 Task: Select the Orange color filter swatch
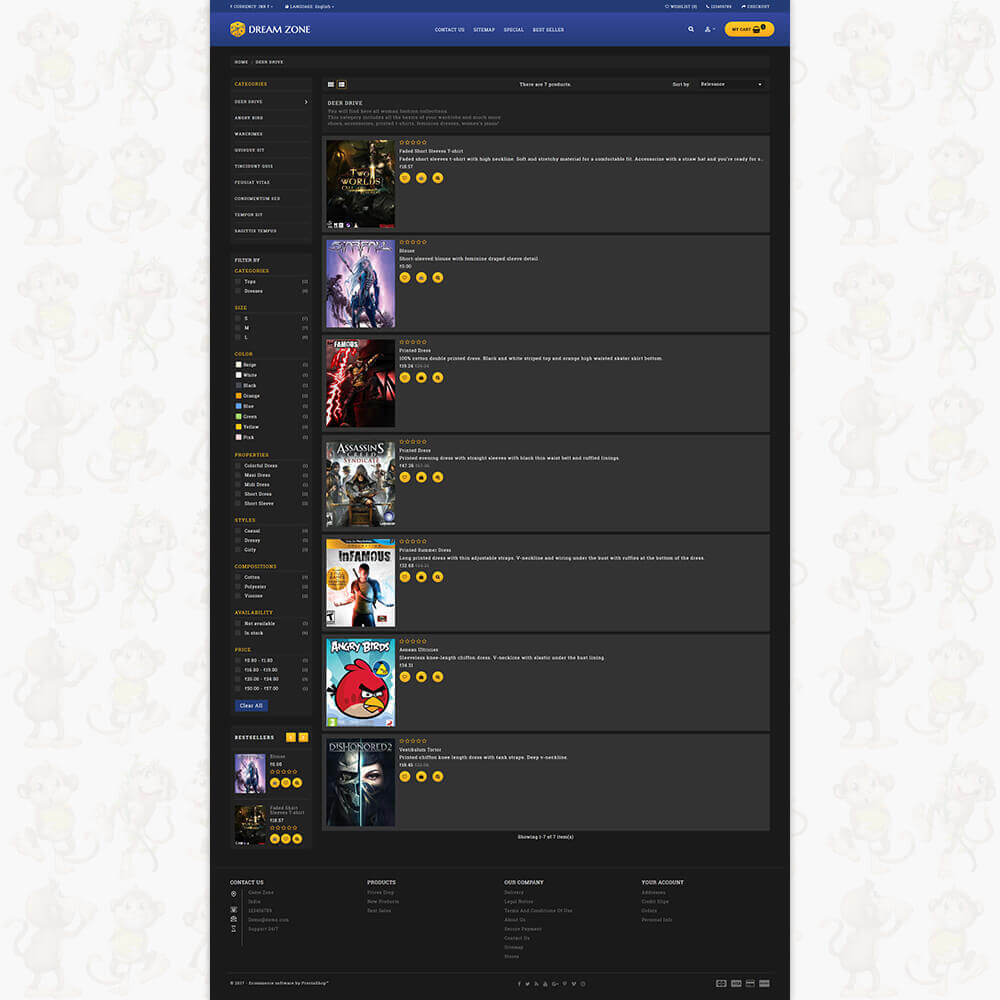[x=238, y=396]
